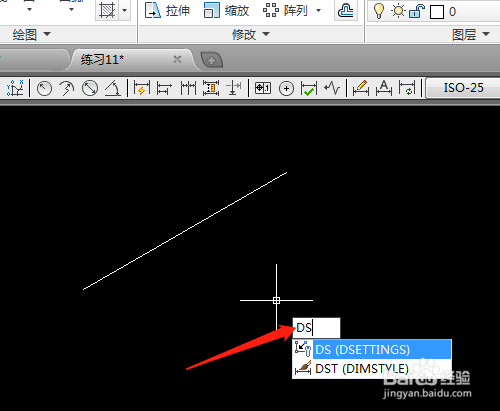500x411 pixels.
Task: Select the Hatch tool icon
Action: pos(107,11)
